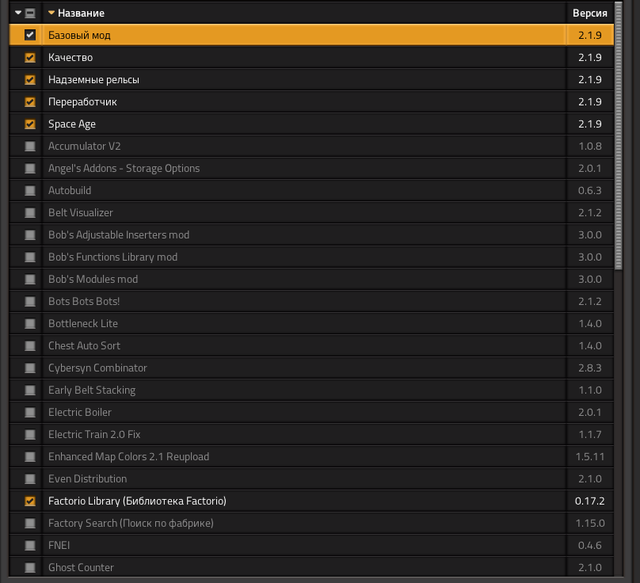Select the Bottleneck Lite mod name

[x=83, y=324]
